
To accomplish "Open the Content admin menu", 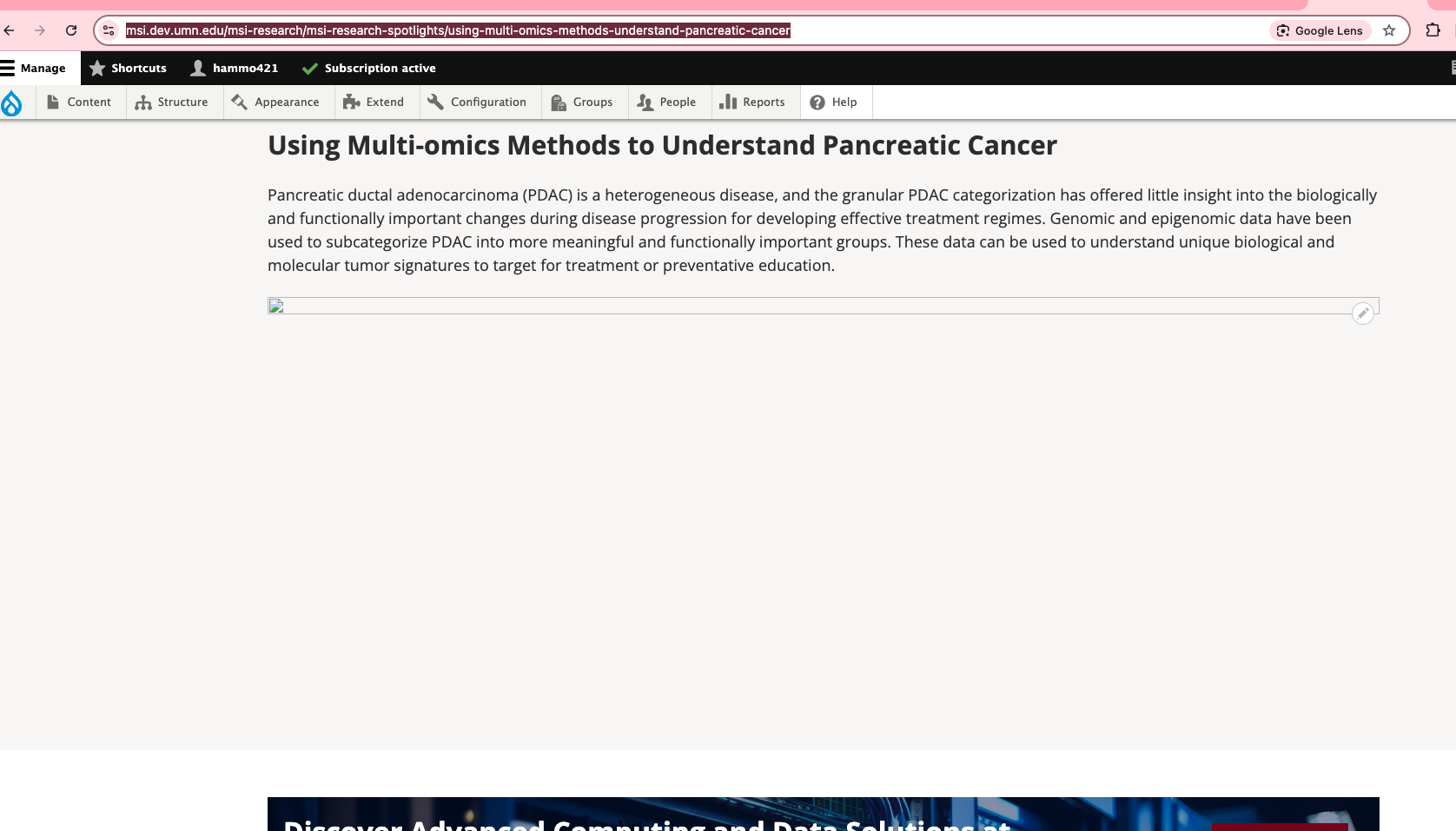I will [x=79, y=102].
